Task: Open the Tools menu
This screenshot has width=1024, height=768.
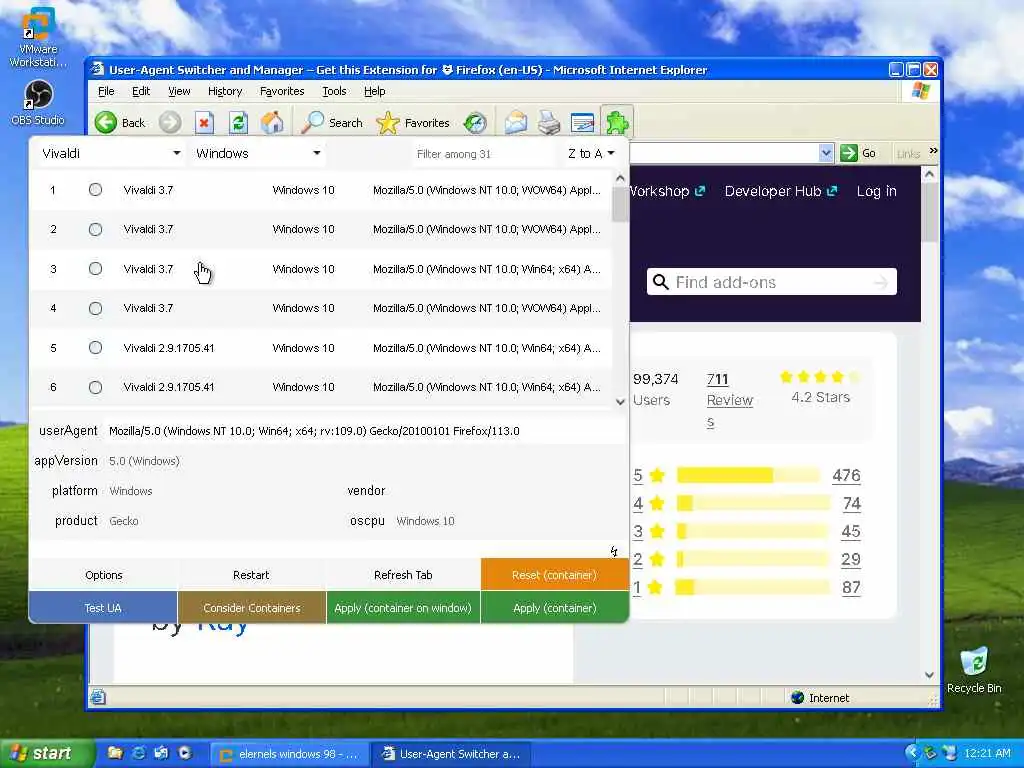Action: coord(334,91)
